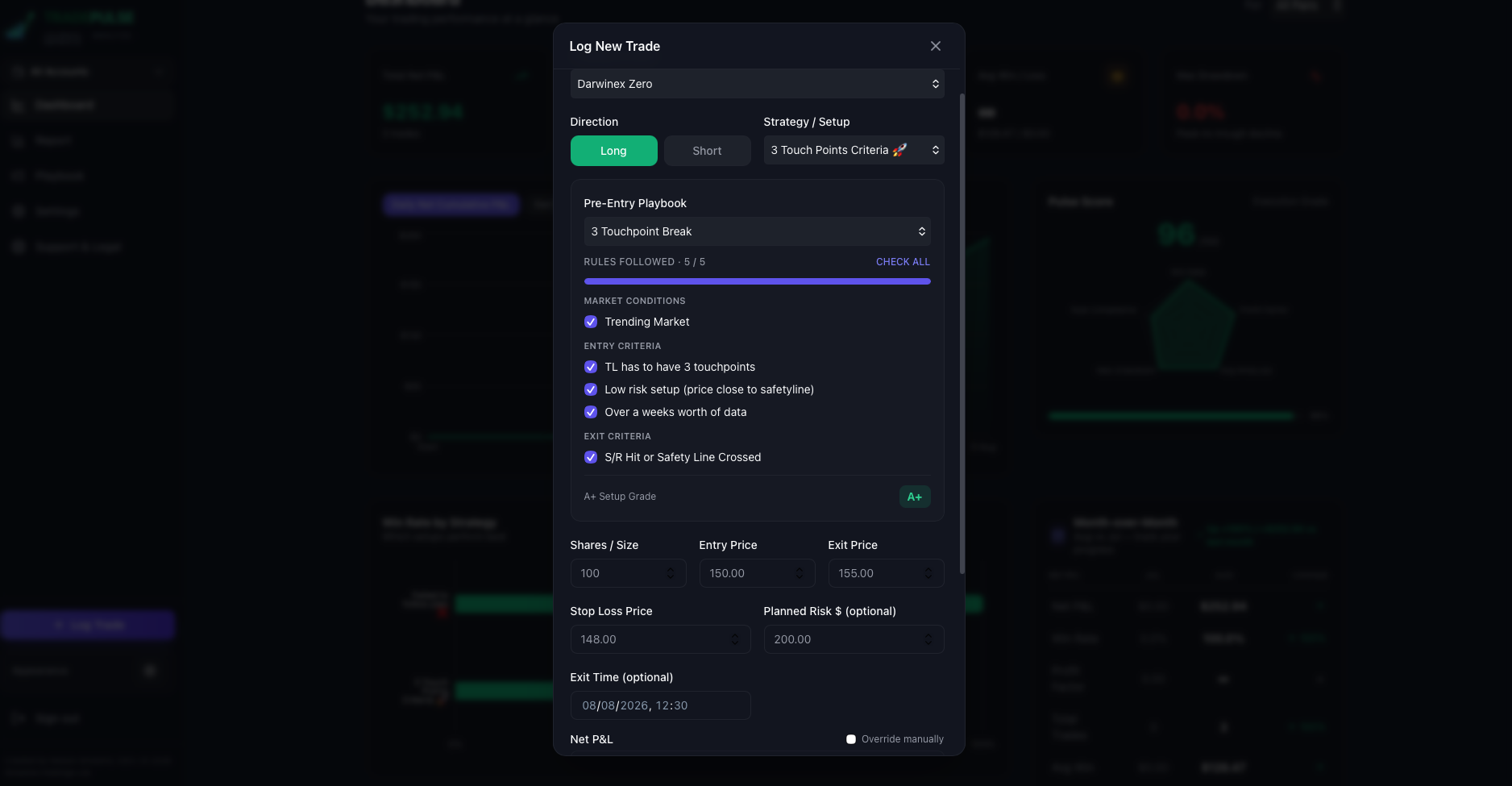This screenshot has height=786, width=1512.
Task: Click the Exit Price input field
Action: (886, 573)
